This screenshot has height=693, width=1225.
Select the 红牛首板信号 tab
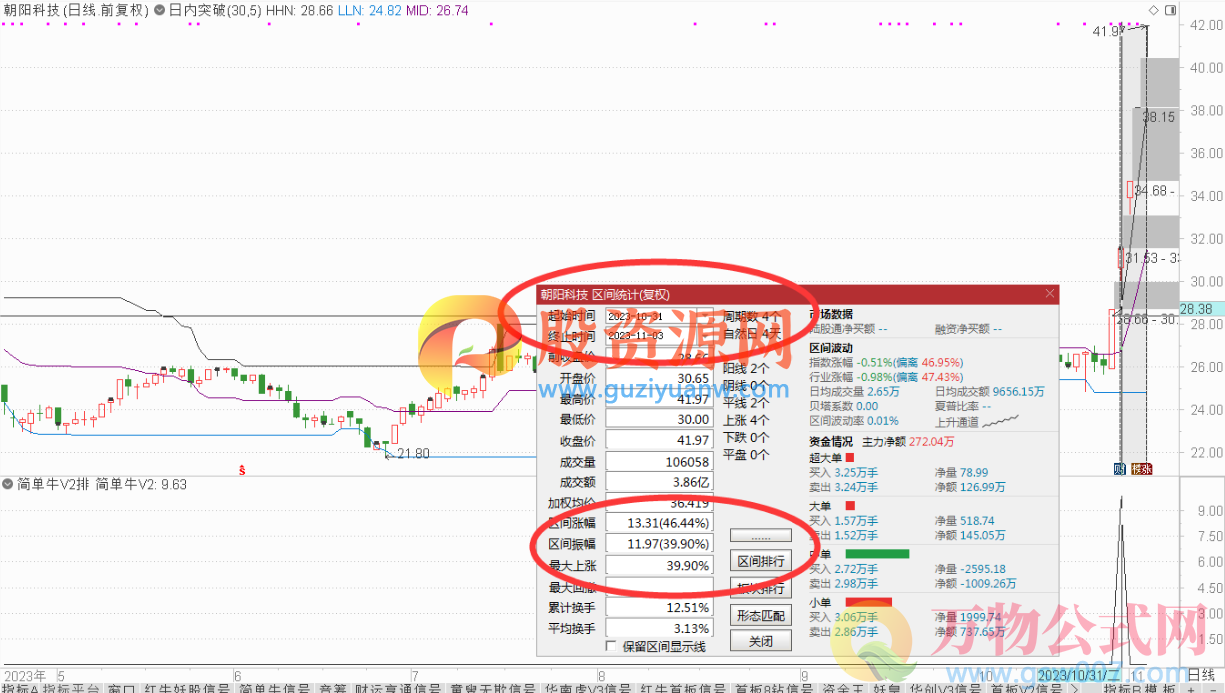[683, 687]
